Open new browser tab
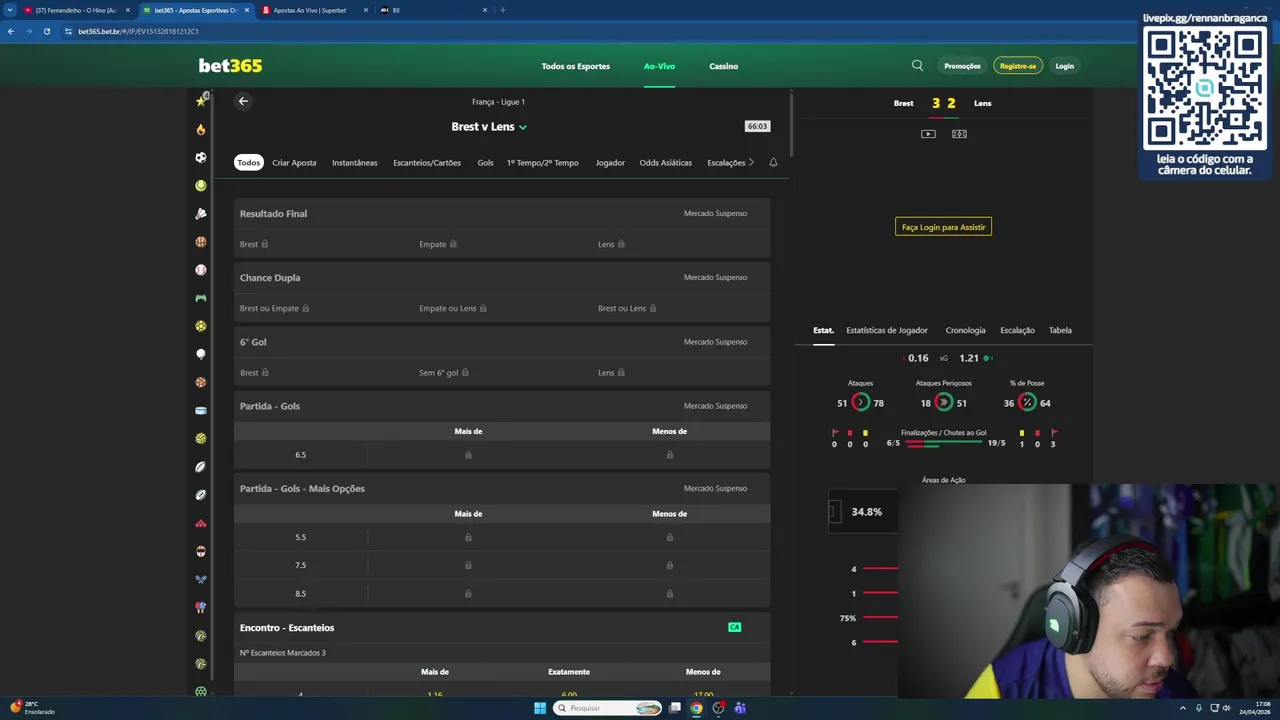The width and height of the screenshot is (1280, 720). click(x=502, y=10)
